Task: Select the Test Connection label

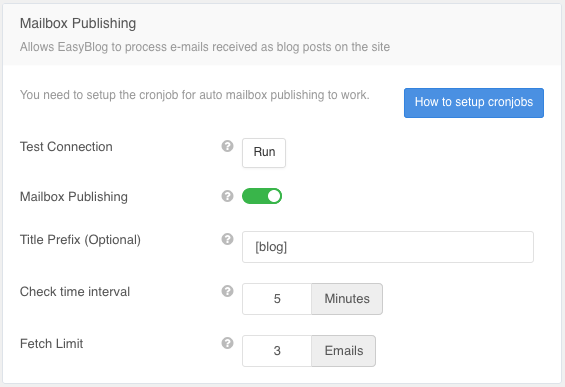Action: pyautogui.click(x=66, y=147)
